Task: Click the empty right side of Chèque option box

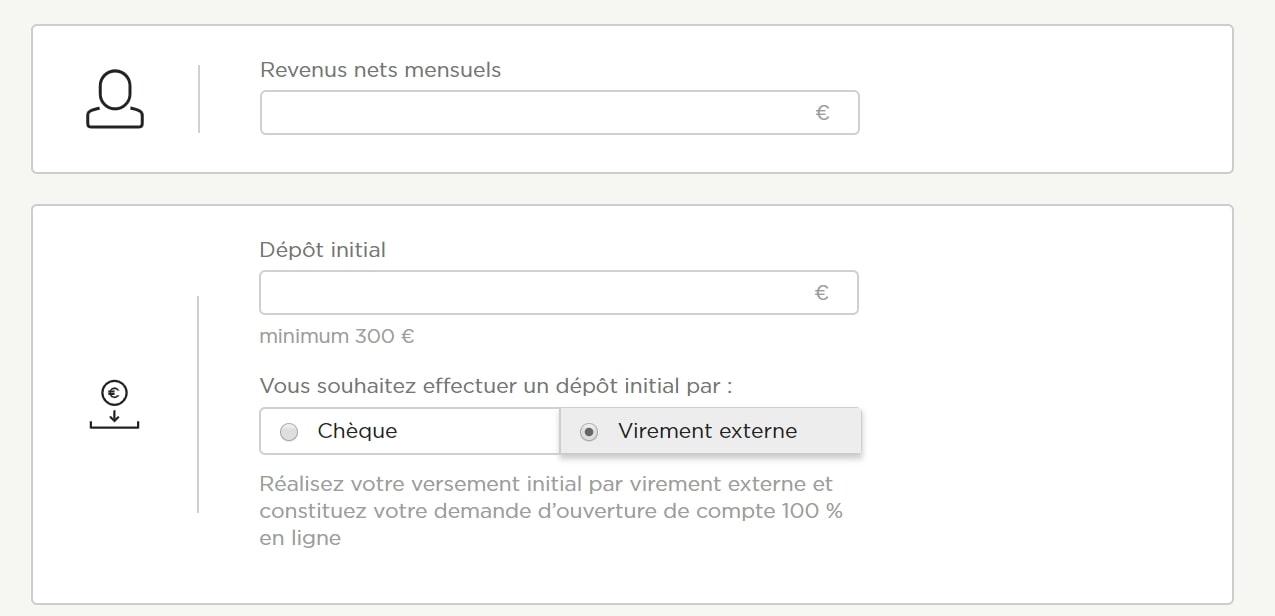Action: [x=480, y=431]
